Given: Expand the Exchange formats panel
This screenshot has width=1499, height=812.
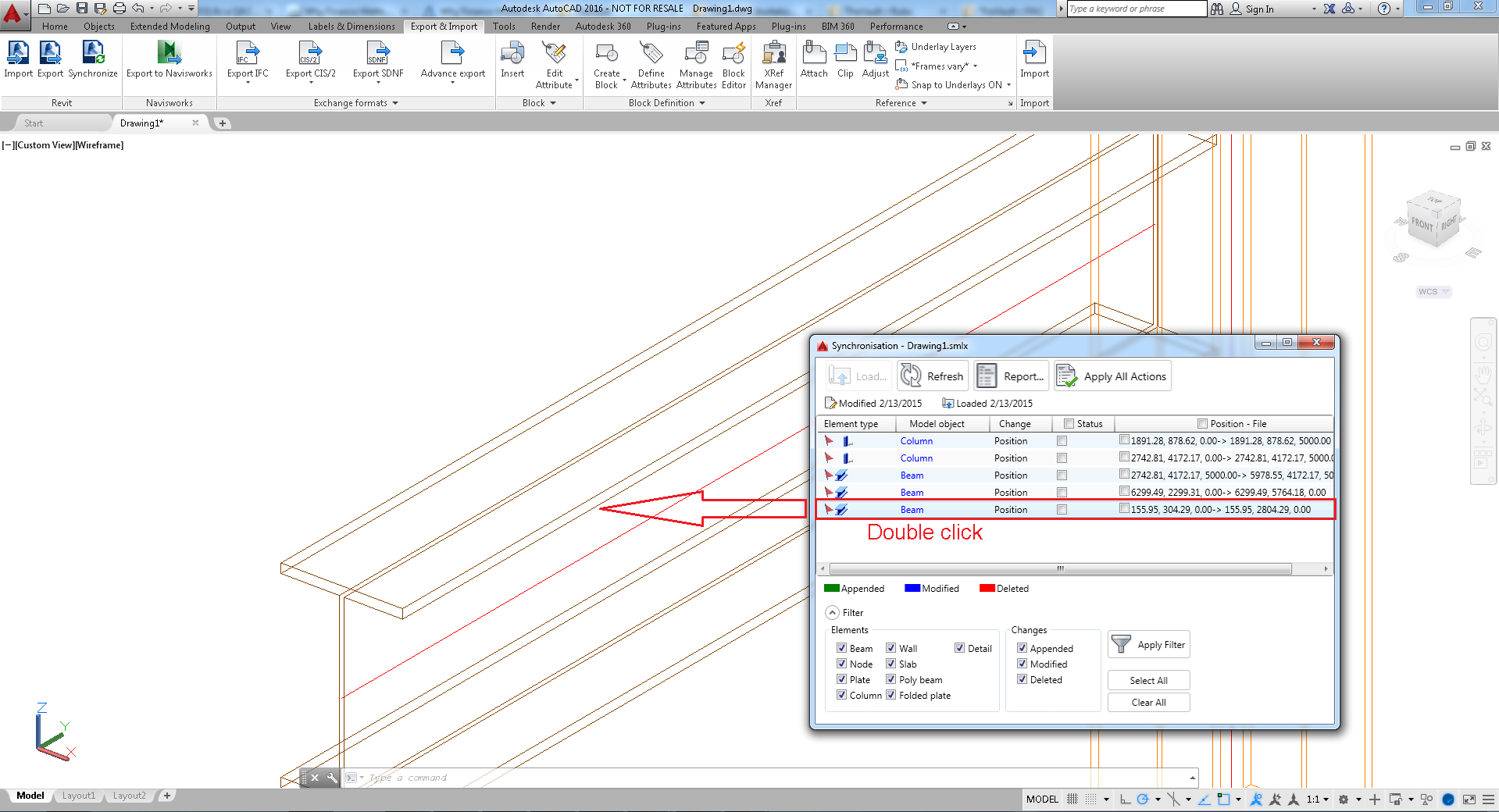Looking at the screenshot, I should 395,103.
